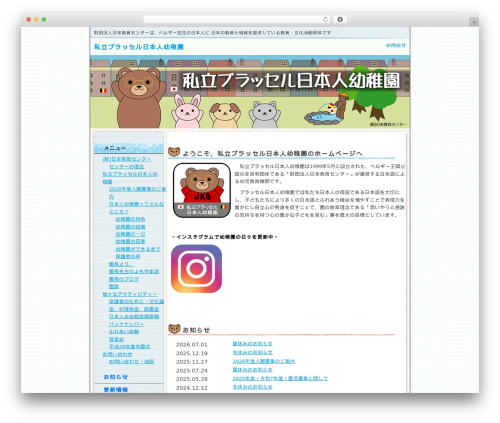Open お問い合わせ sidebar section link
This screenshot has width=500, height=423.
coord(117,354)
